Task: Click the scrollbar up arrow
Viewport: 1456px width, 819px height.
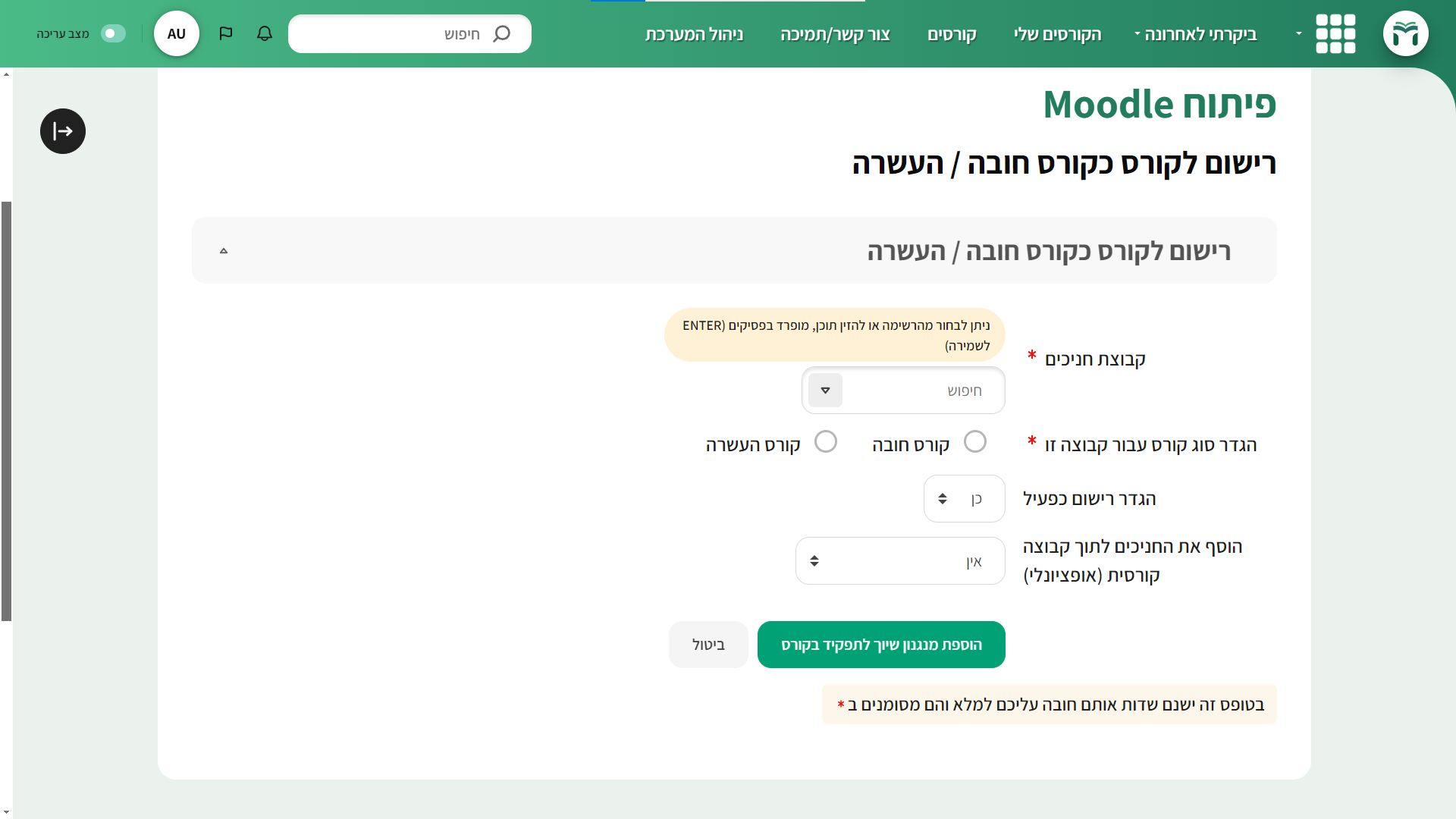Action: (6, 74)
